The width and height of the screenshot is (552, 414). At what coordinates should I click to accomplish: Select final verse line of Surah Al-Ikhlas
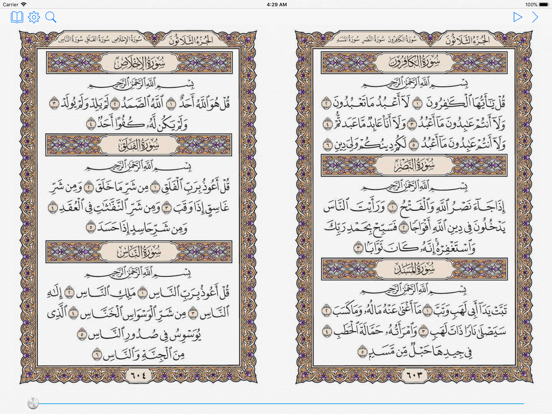[x=137, y=124]
